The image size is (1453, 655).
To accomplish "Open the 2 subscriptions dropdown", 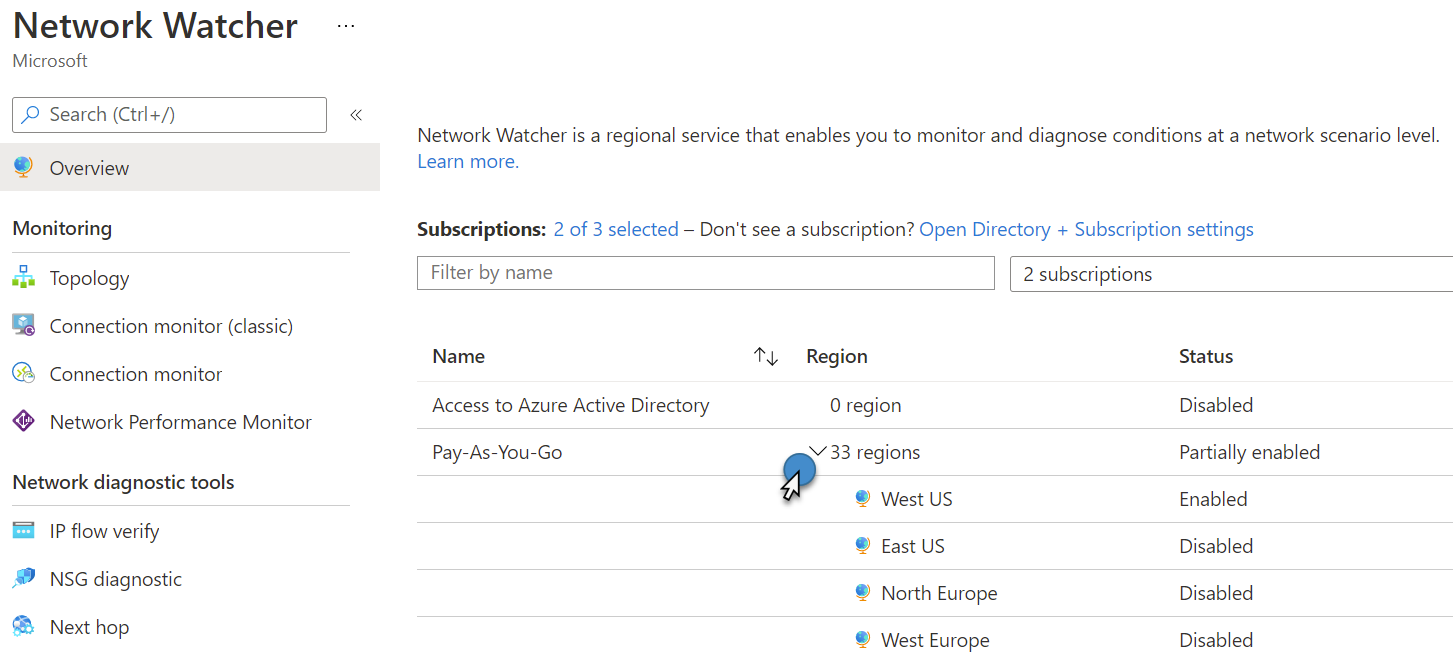I will (x=1230, y=273).
